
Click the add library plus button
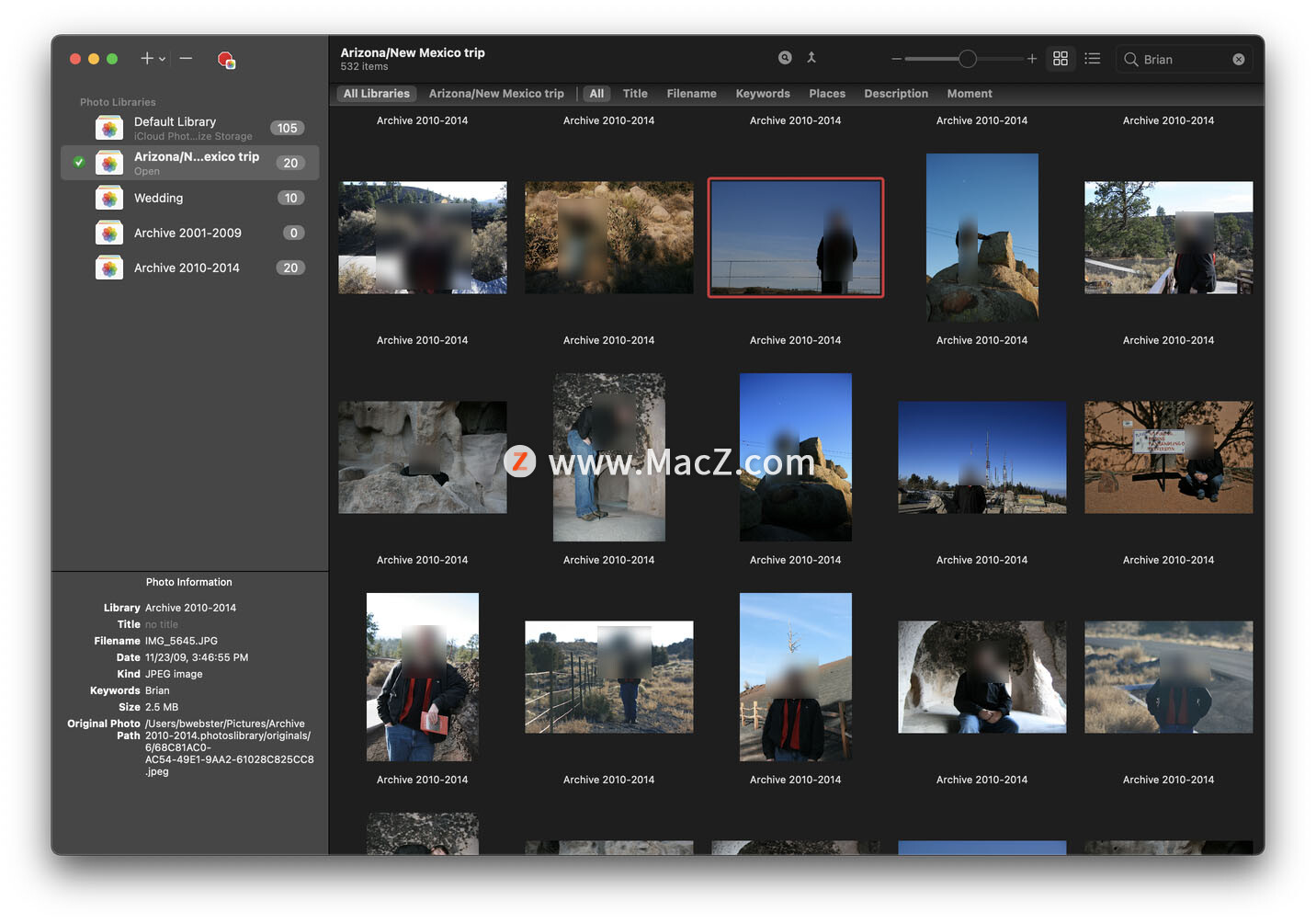pyautogui.click(x=146, y=59)
